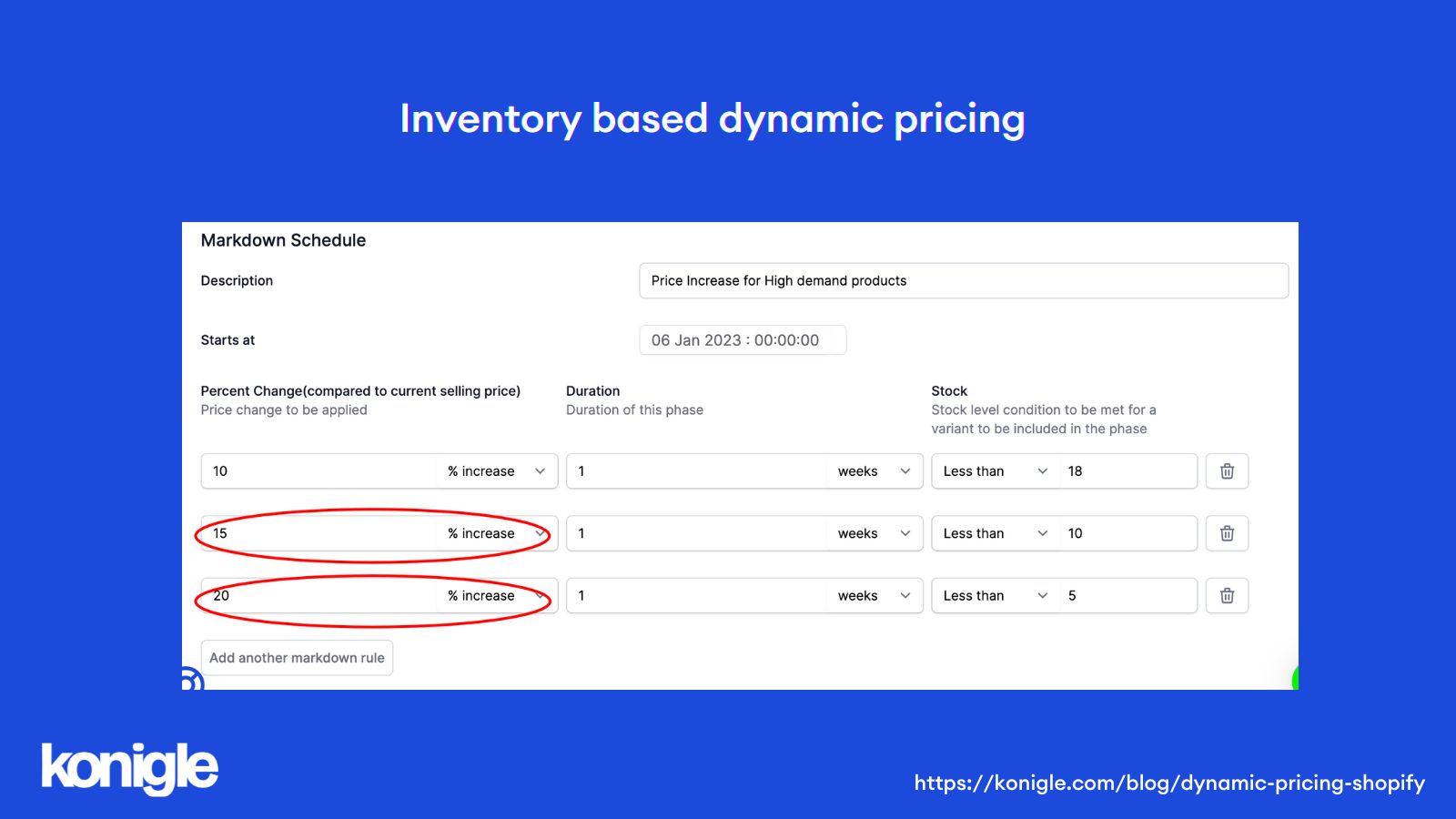
Task: Click the percent change field containing 15
Action: (x=319, y=533)
